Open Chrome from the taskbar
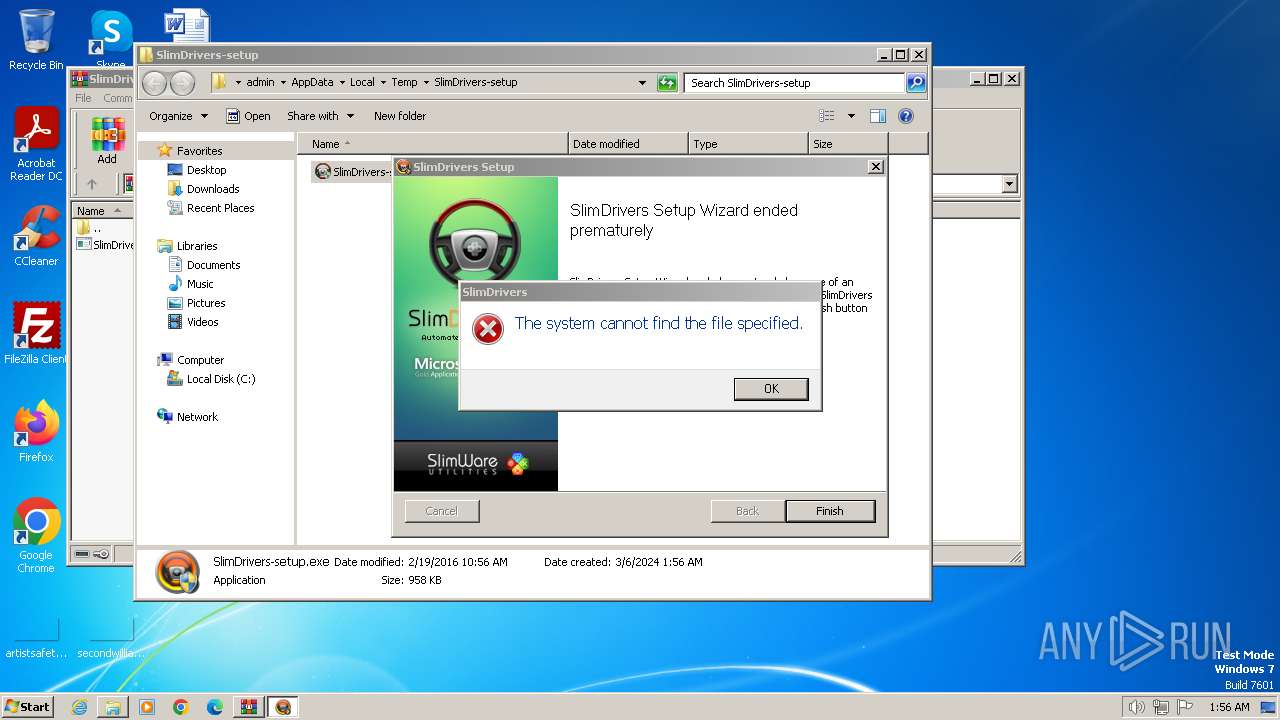Image resolution: width=1280 pixels, height=720 pixels. pyautogui.click(x=181, y=707)
